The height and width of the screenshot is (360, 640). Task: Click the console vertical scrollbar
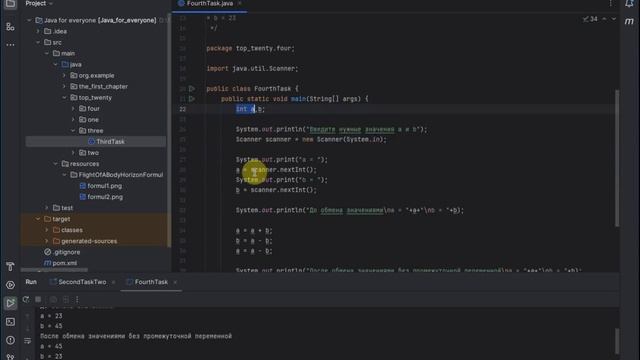[x=617, y=341]
